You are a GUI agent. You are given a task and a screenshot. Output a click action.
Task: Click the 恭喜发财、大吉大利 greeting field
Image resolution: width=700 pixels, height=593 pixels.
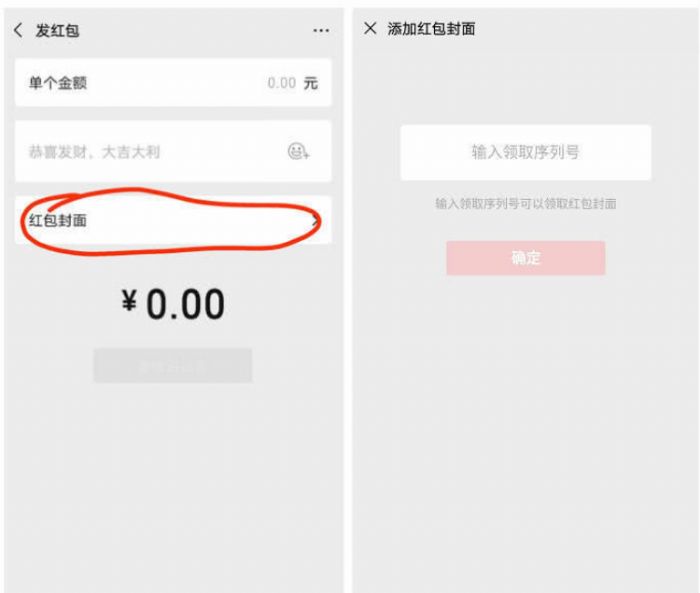pos(173,151)
